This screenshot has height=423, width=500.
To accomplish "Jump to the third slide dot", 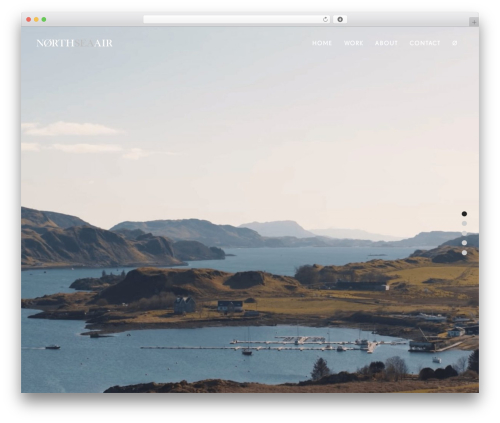I will click(464, 233).
